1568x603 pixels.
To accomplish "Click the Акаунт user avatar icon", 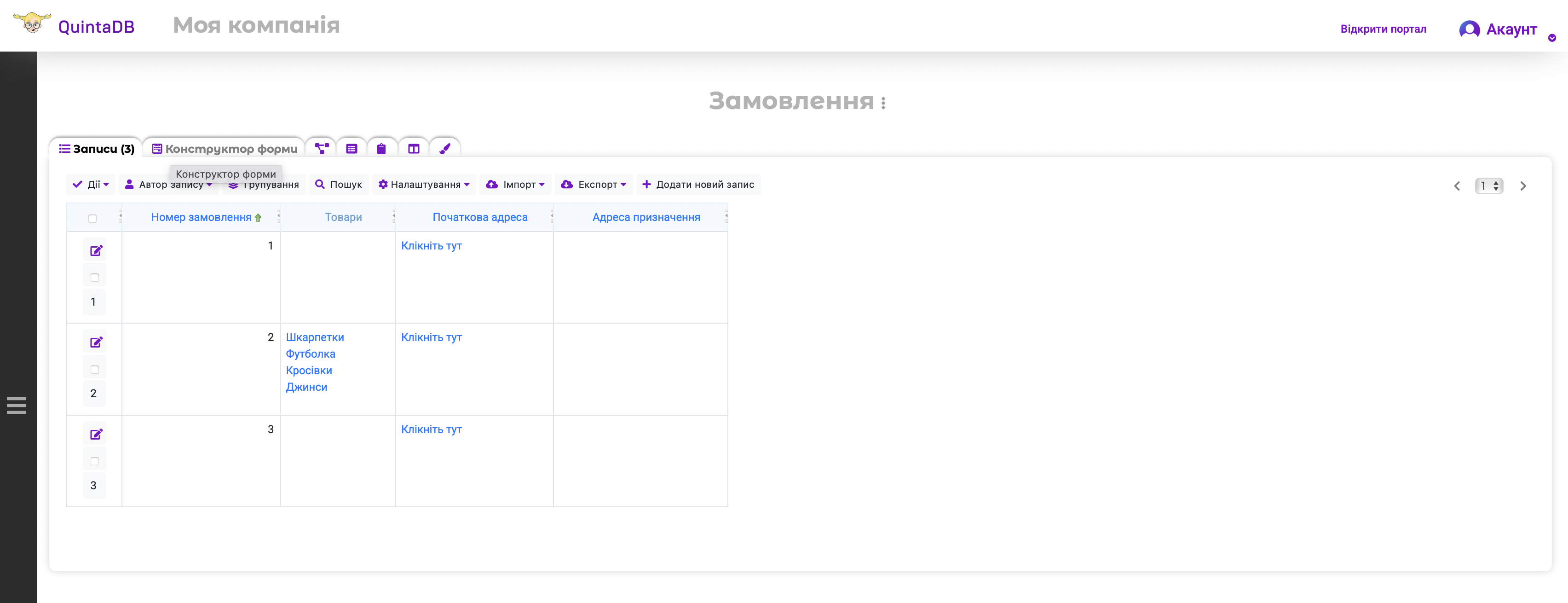I will tap(1470, 29).
